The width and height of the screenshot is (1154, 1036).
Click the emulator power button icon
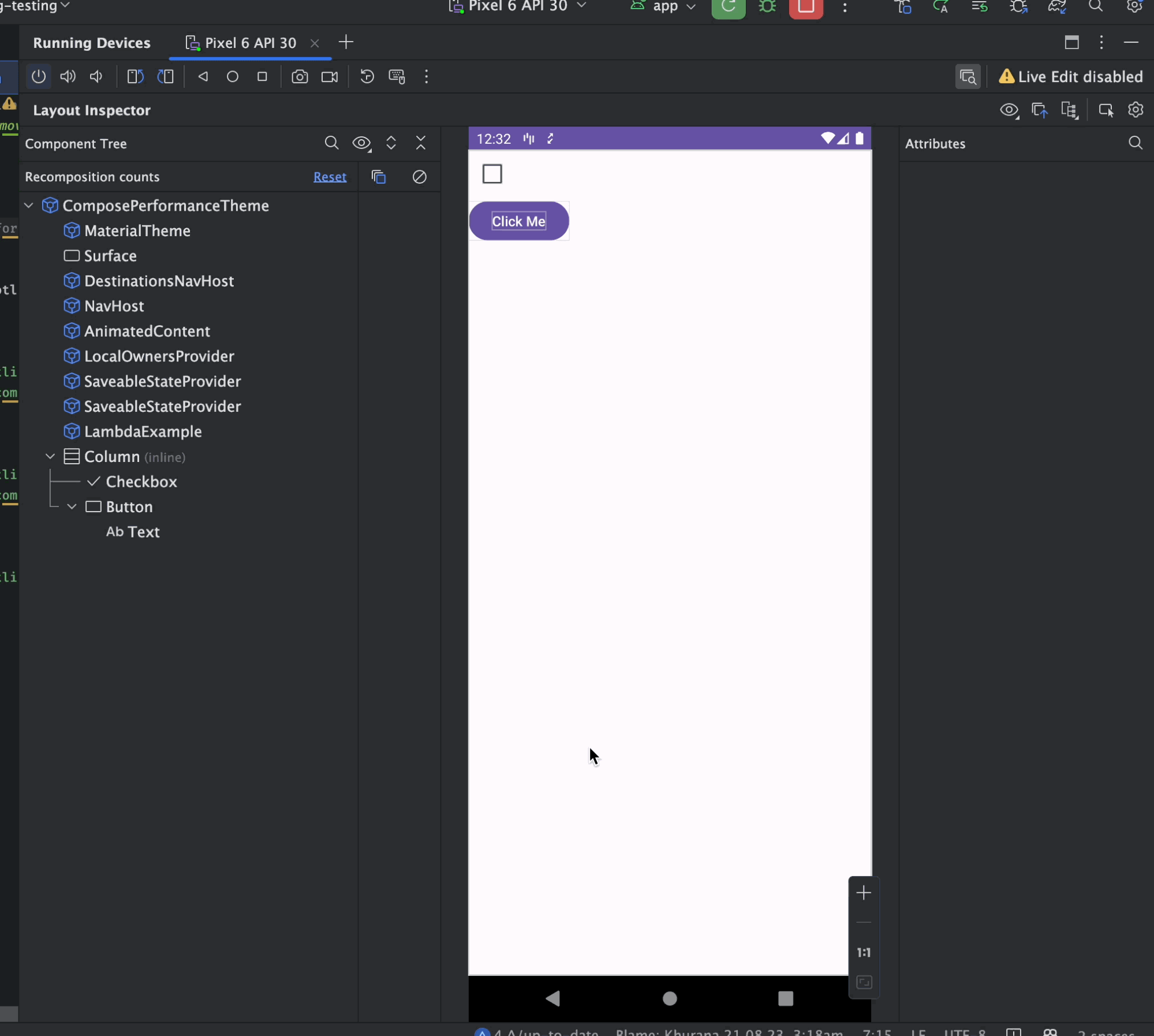point(39,77)
